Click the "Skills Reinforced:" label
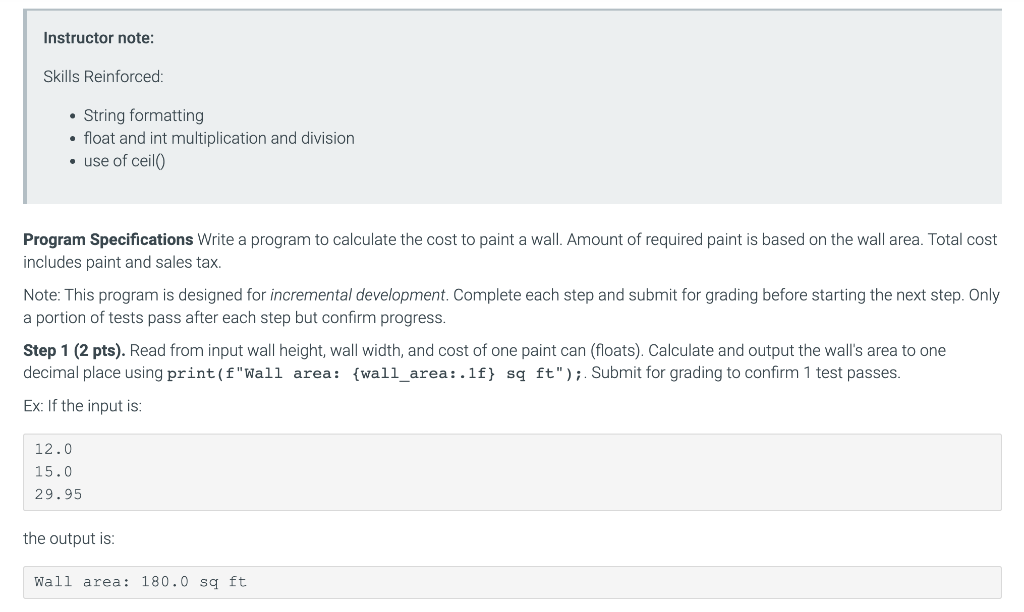Image resolution: width=1024 pixels, height=612 pixels. (103, 77)
